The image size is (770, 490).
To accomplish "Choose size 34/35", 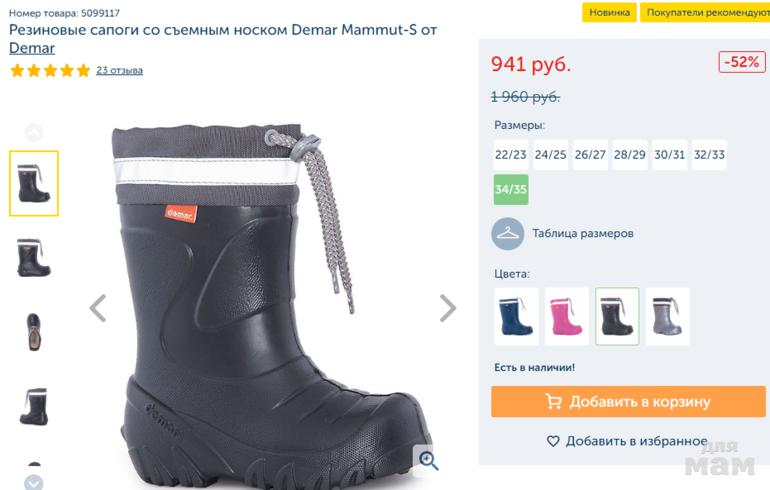I will (510, 189).
